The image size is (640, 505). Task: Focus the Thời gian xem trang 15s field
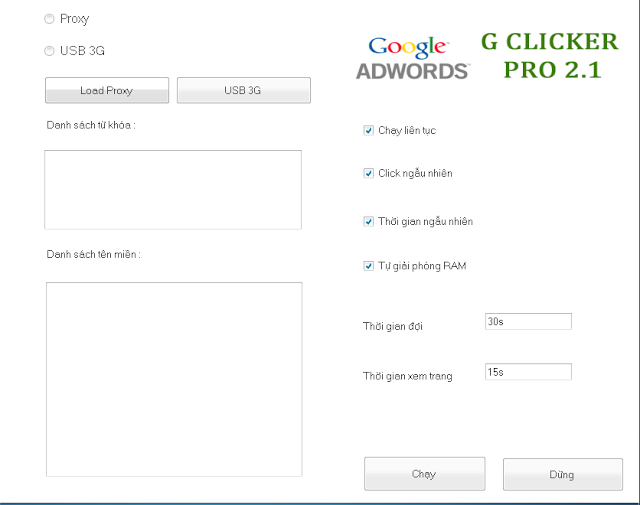(528, 372)
